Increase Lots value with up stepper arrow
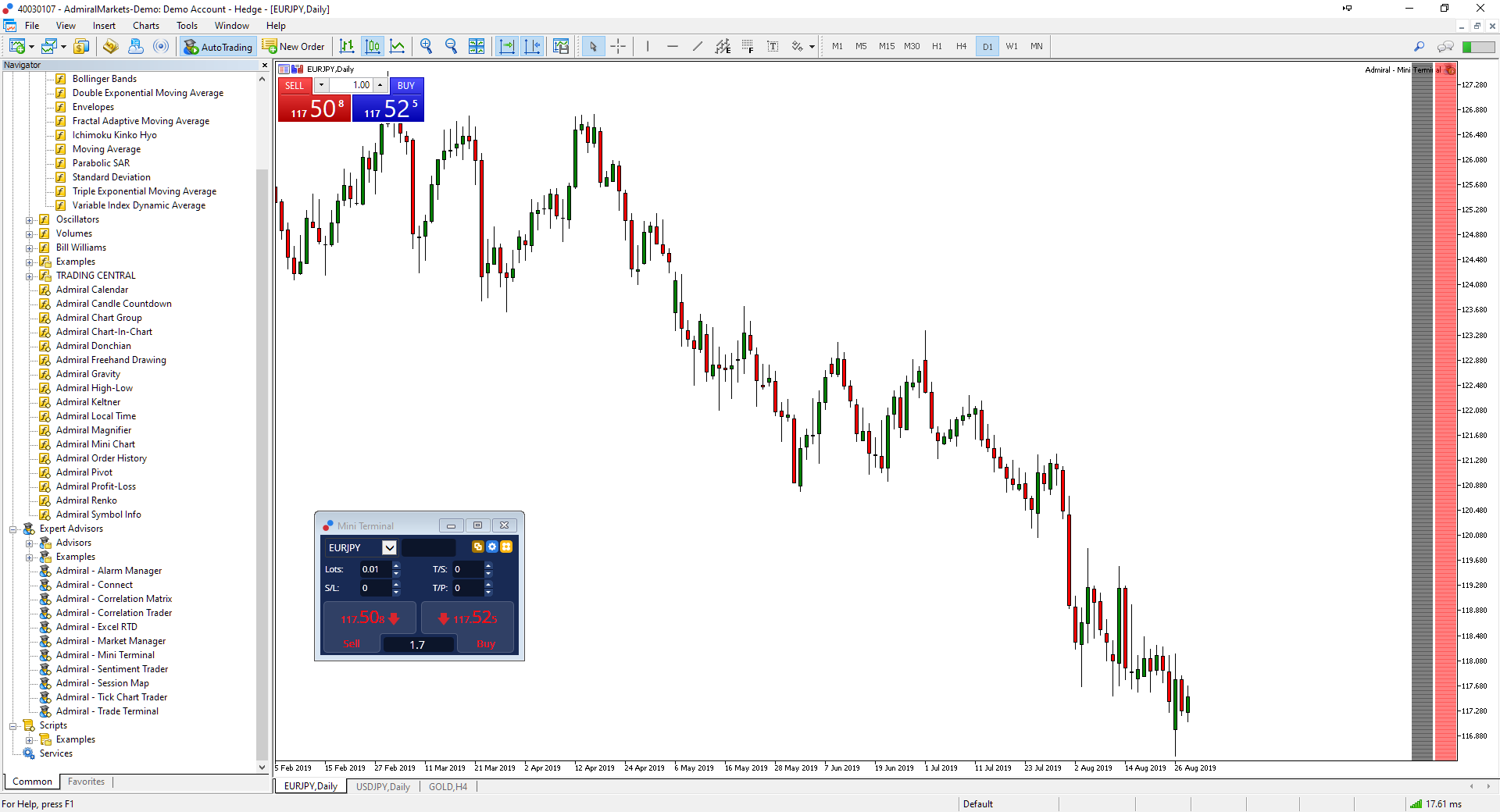The height and width of the screenshot is (812, 1500). tap(396, 565)
